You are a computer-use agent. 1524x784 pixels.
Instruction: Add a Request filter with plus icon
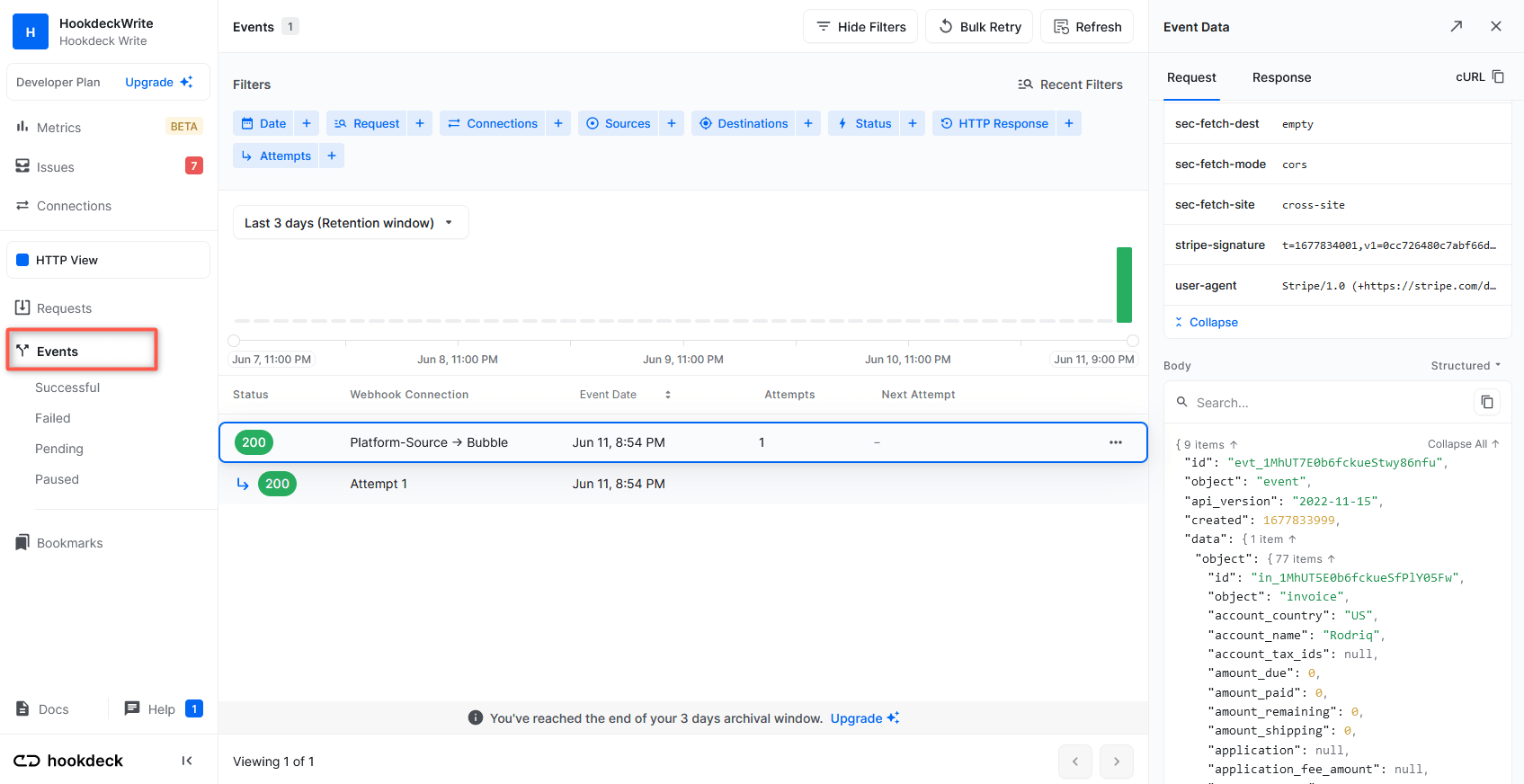tap(420, 123)
